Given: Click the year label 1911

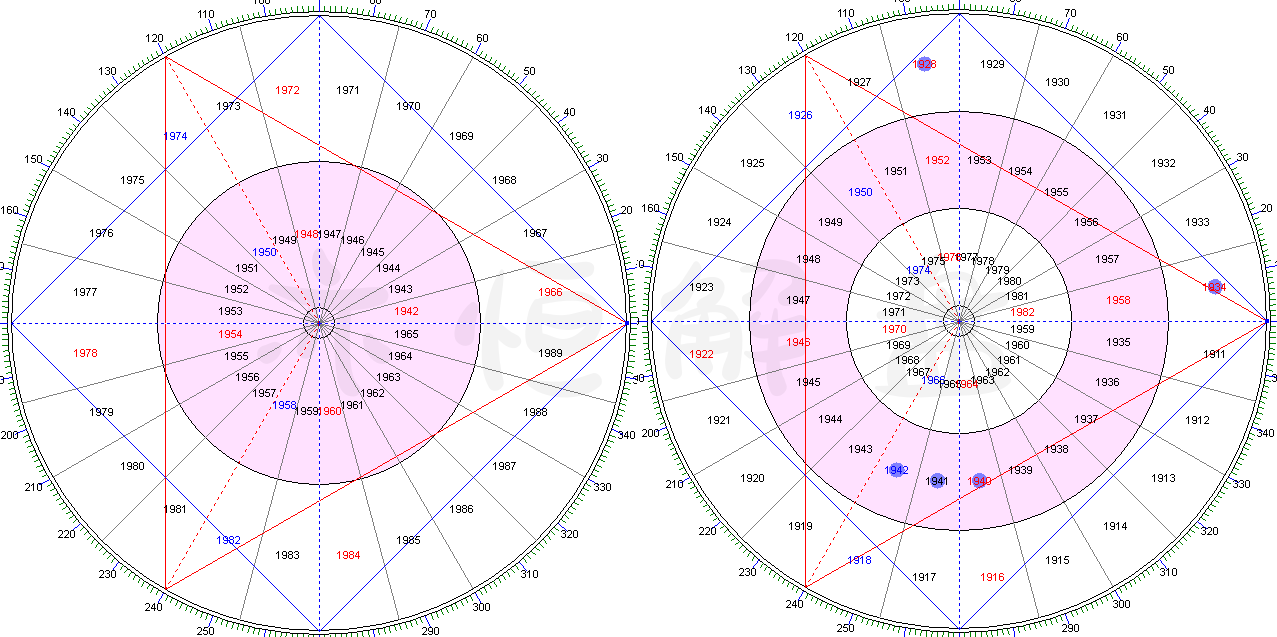Looking at the screenshot, I should (x=1214, y=354).
